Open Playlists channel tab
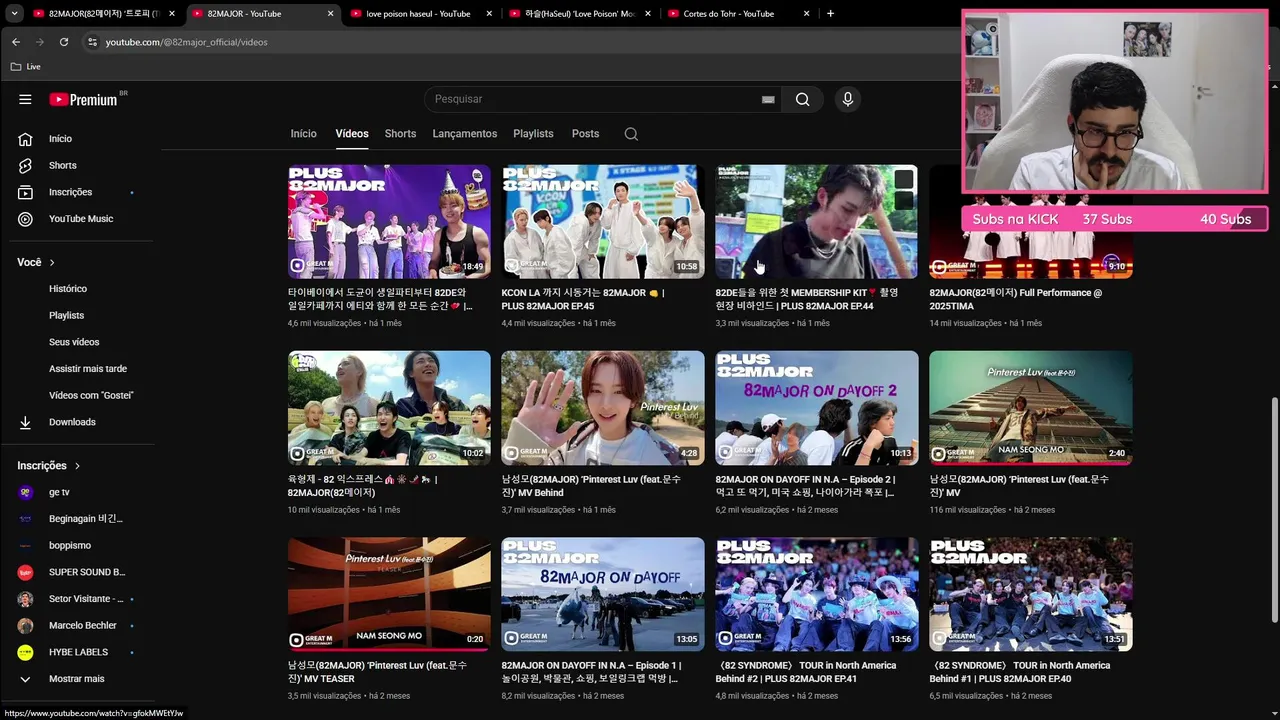 533,134
